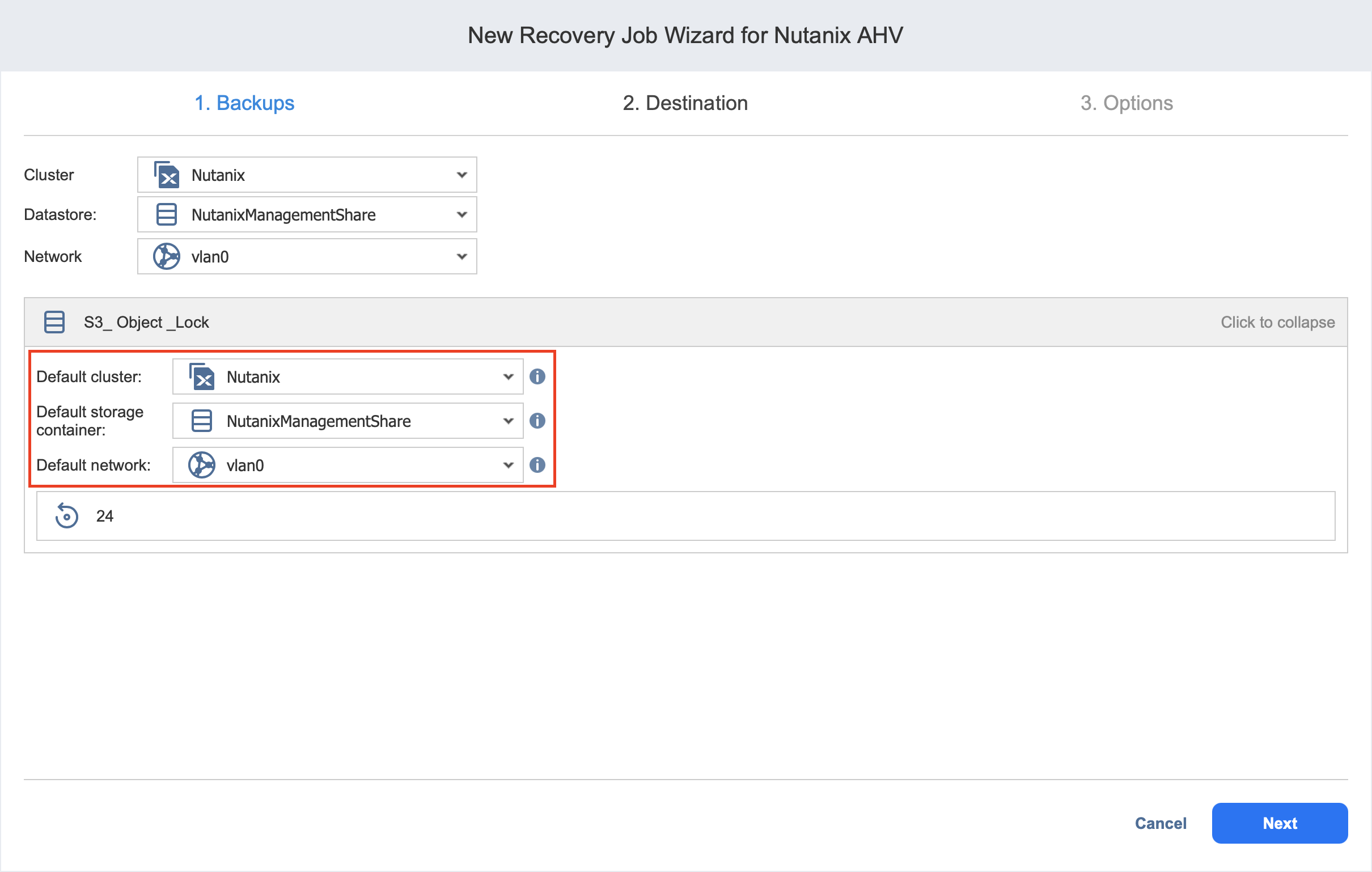The image size is (1372, 872).
Task: Click Nutanix value in Default cluster field
Action: (x=253, y=376)
